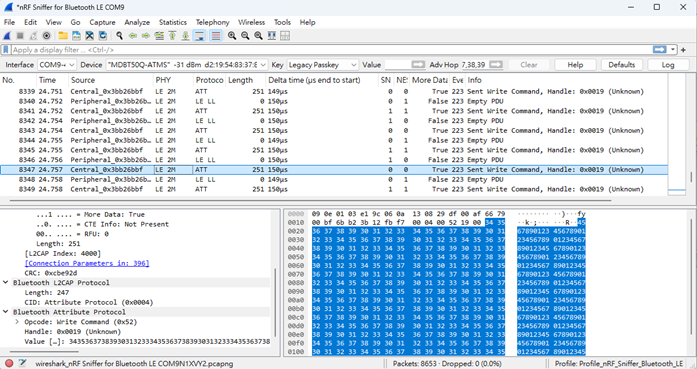Image resolution: width=697 pixels, height=369 pixels.
Task: Open the Key Legacy Passkey dropdown
Action: tap(322, 65)
